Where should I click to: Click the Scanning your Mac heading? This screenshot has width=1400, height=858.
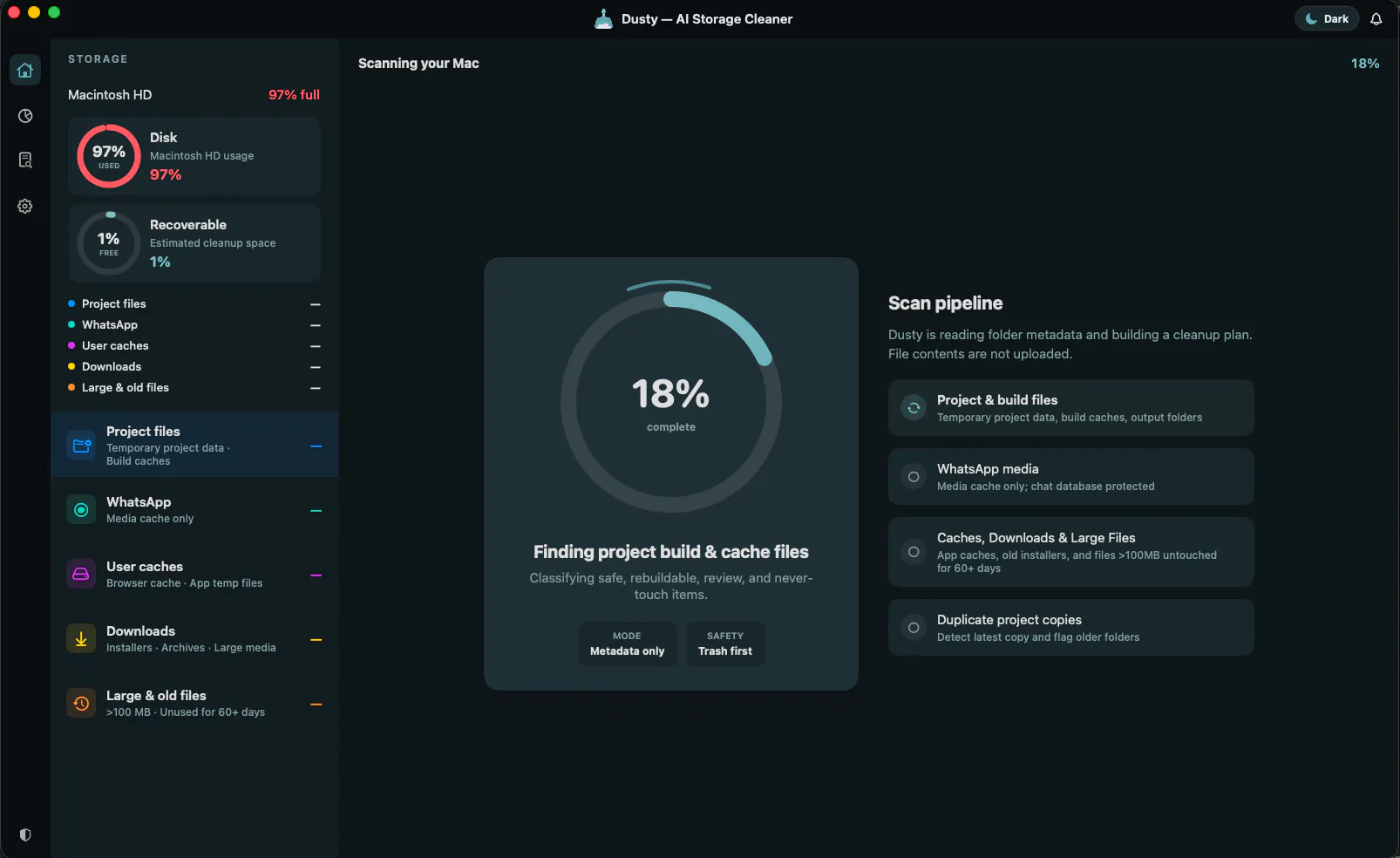pos(418,64)
